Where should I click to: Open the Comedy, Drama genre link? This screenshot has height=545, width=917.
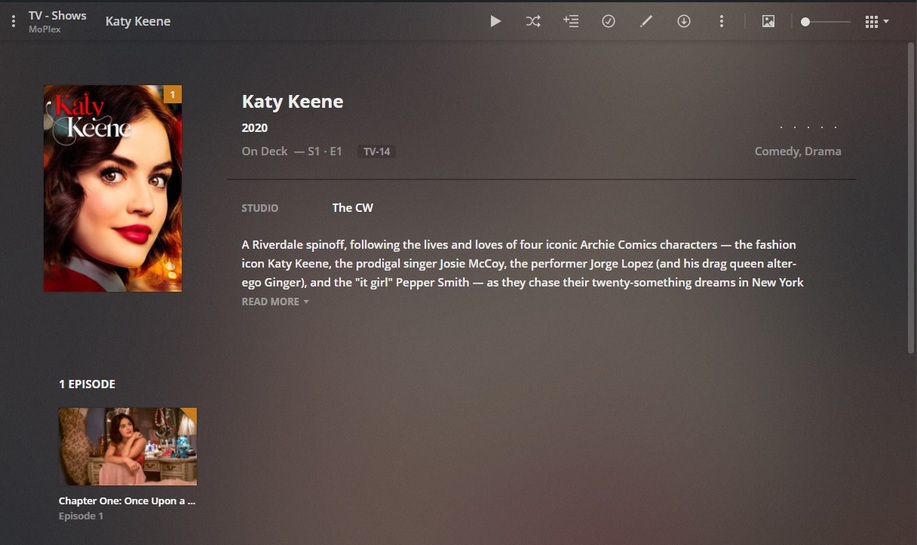point(798,151)
